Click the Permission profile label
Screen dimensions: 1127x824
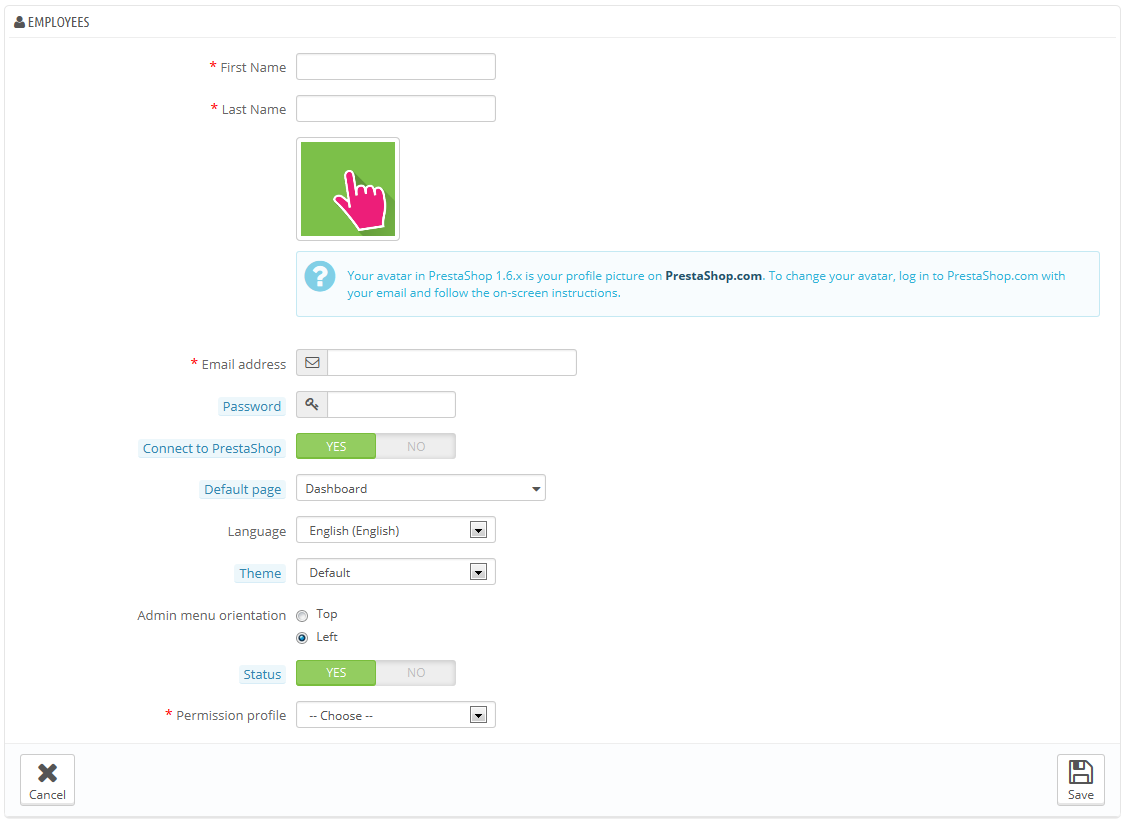click(x=231, y=715)
